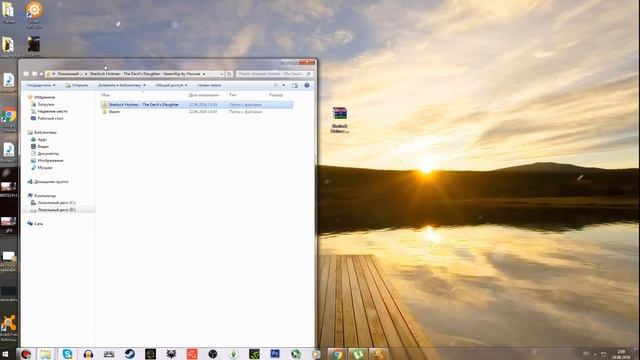Sort by the Дата изменения column
This screenshot has width=640, height=360.
point(204,95)
